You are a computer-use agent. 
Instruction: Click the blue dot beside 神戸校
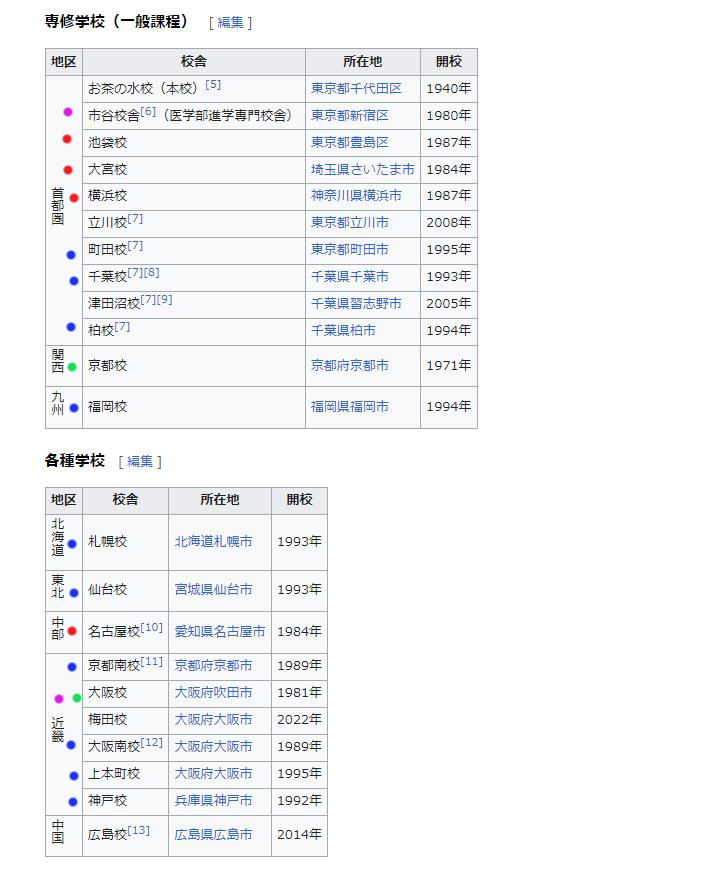click(73, 802)
